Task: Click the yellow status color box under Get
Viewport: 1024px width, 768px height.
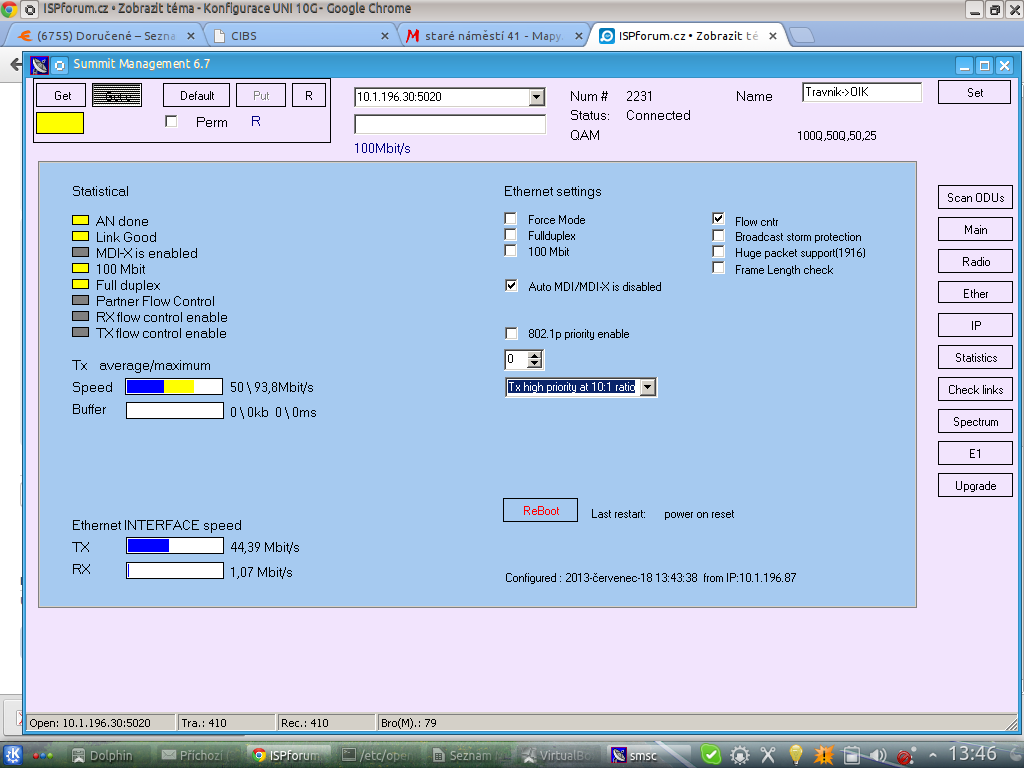Action: point(60,123)
